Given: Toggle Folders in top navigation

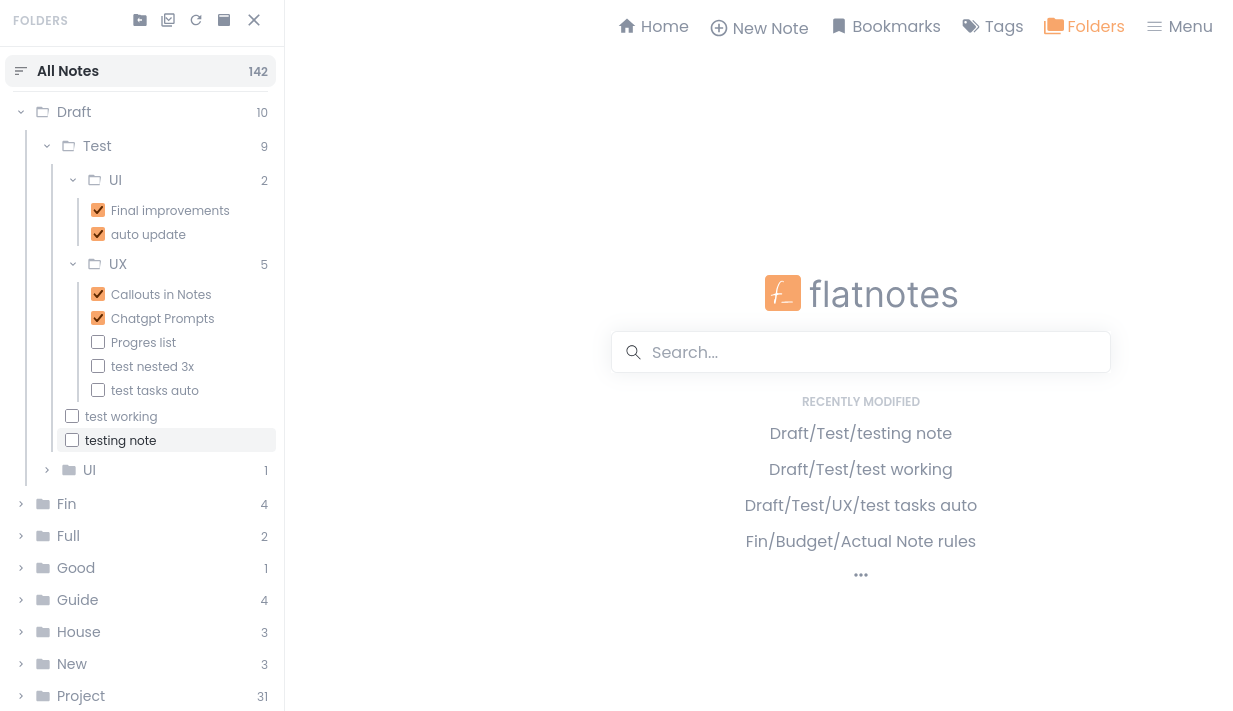Looking at the screenshot, I should 1084,27.
